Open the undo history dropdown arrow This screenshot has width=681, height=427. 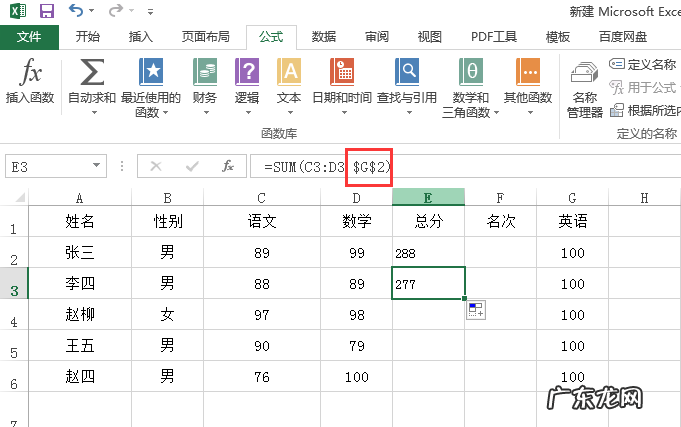point(91,10)
